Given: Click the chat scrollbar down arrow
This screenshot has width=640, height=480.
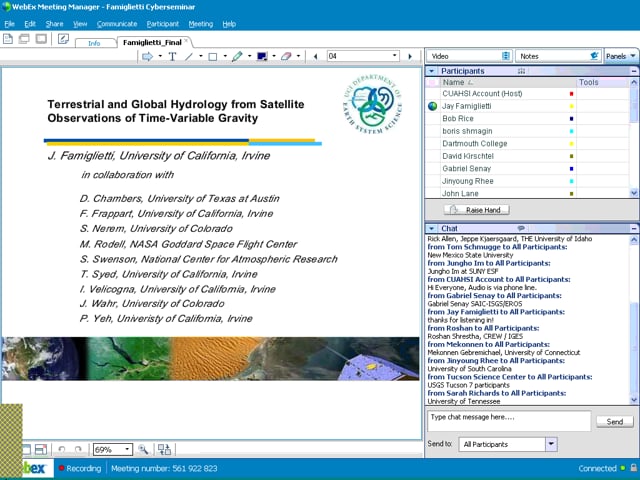Looking at the screenshot, I should pyautogui.click(x=634, y=400).
